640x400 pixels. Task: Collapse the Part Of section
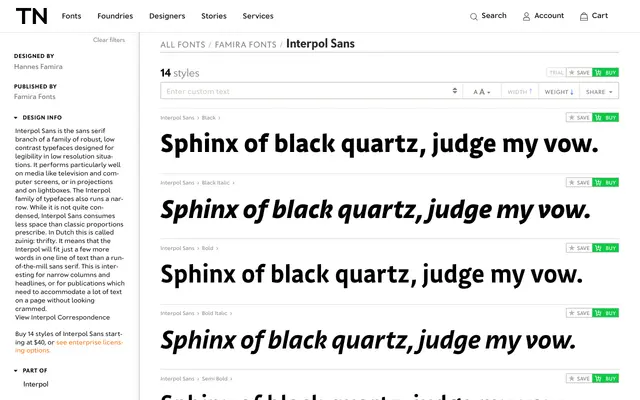point(31,371)
